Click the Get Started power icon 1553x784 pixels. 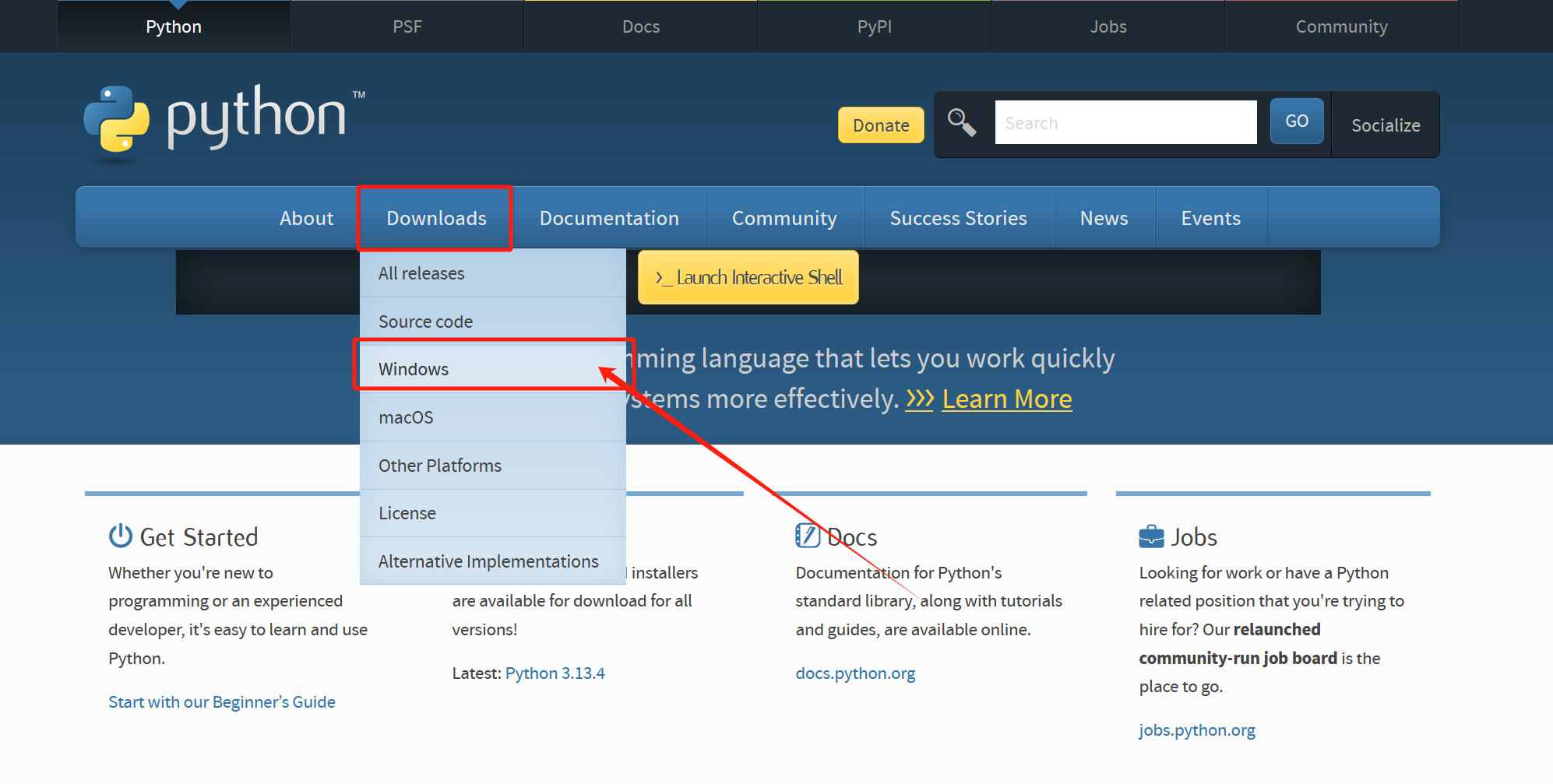[x=121, y=536]
